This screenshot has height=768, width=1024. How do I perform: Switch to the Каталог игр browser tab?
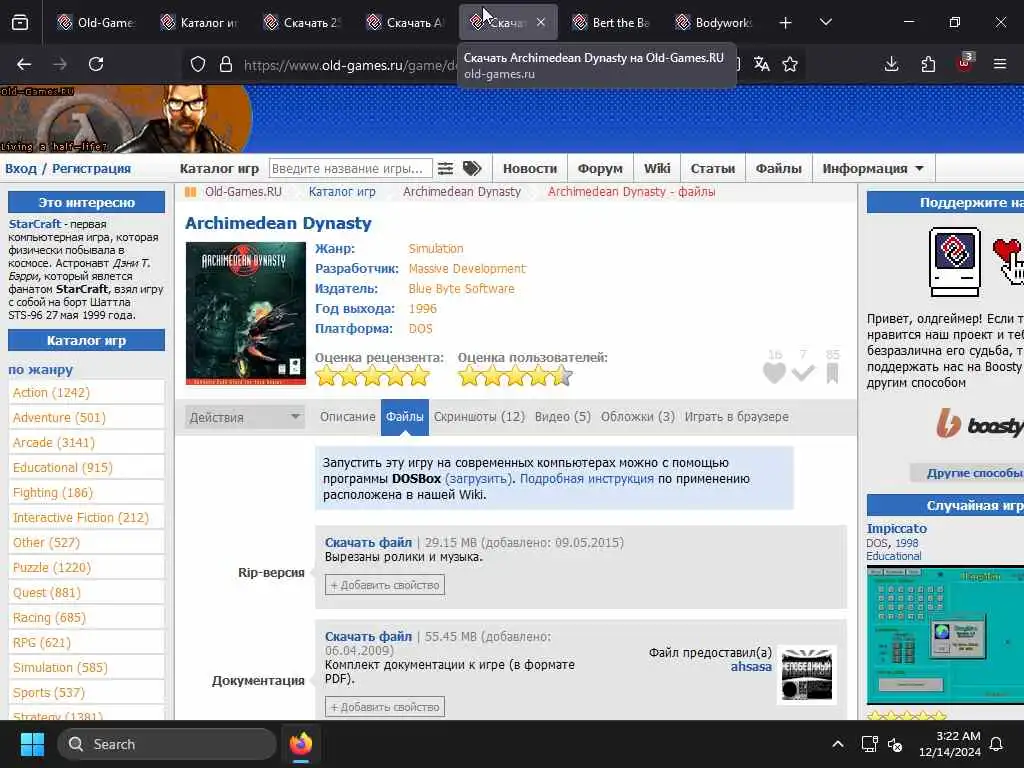pos(200,23)
